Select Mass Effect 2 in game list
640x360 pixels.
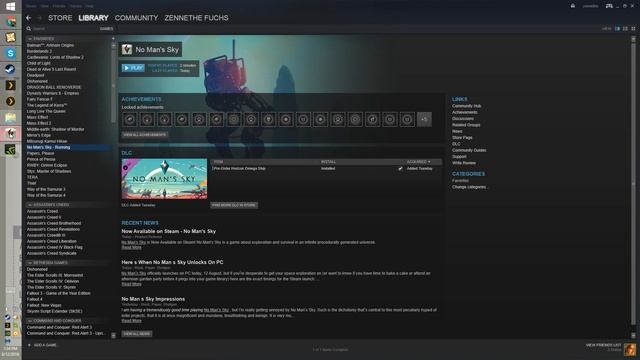[x=39, y=123]
